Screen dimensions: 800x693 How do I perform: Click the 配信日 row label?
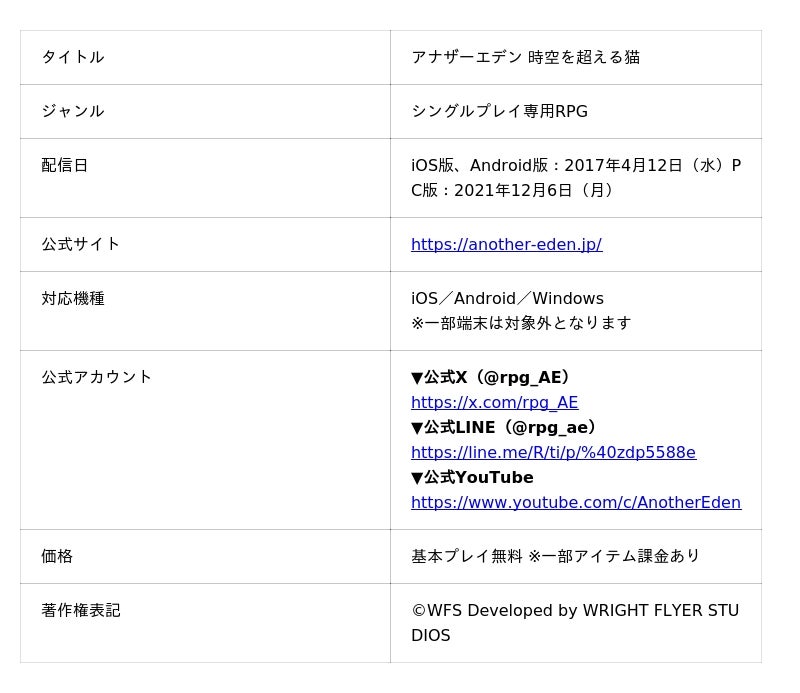point(65,165)
